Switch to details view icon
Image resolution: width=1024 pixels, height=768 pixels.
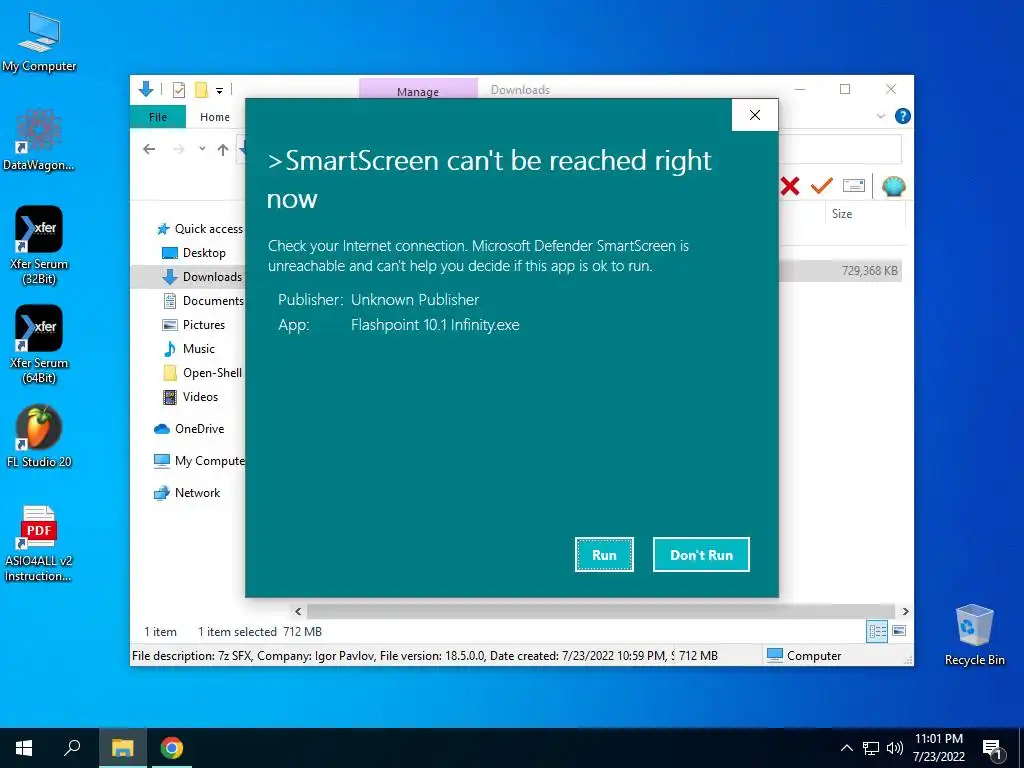tap(877, 631)
